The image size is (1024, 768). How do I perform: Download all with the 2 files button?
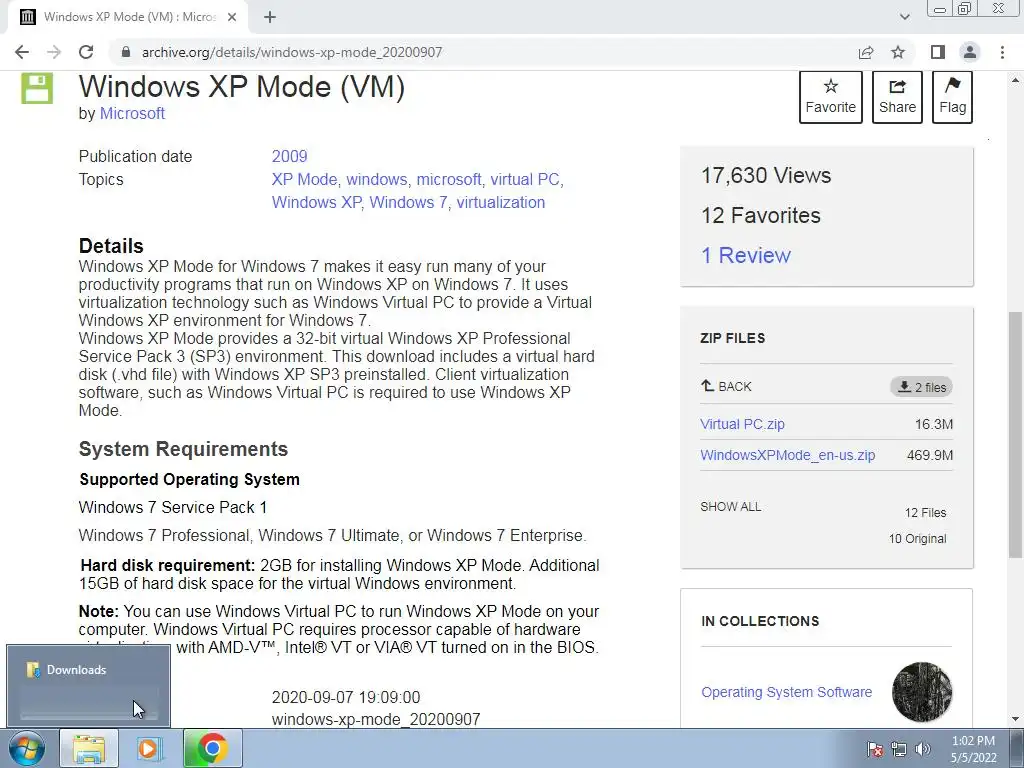921,387
